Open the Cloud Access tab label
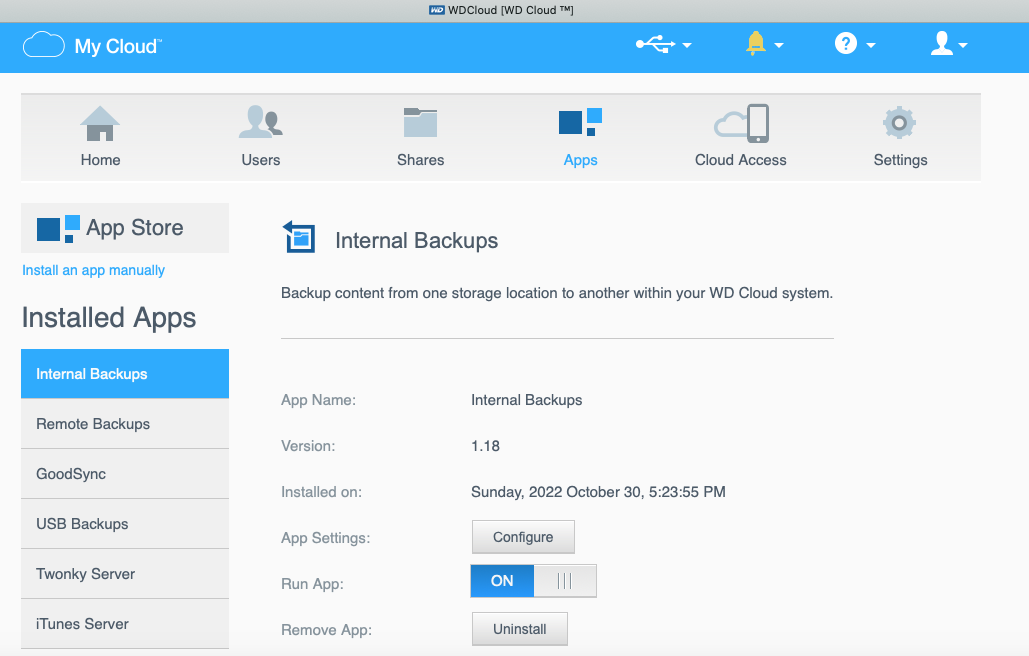Viewport: 1029px width, 656px height. 741,160
